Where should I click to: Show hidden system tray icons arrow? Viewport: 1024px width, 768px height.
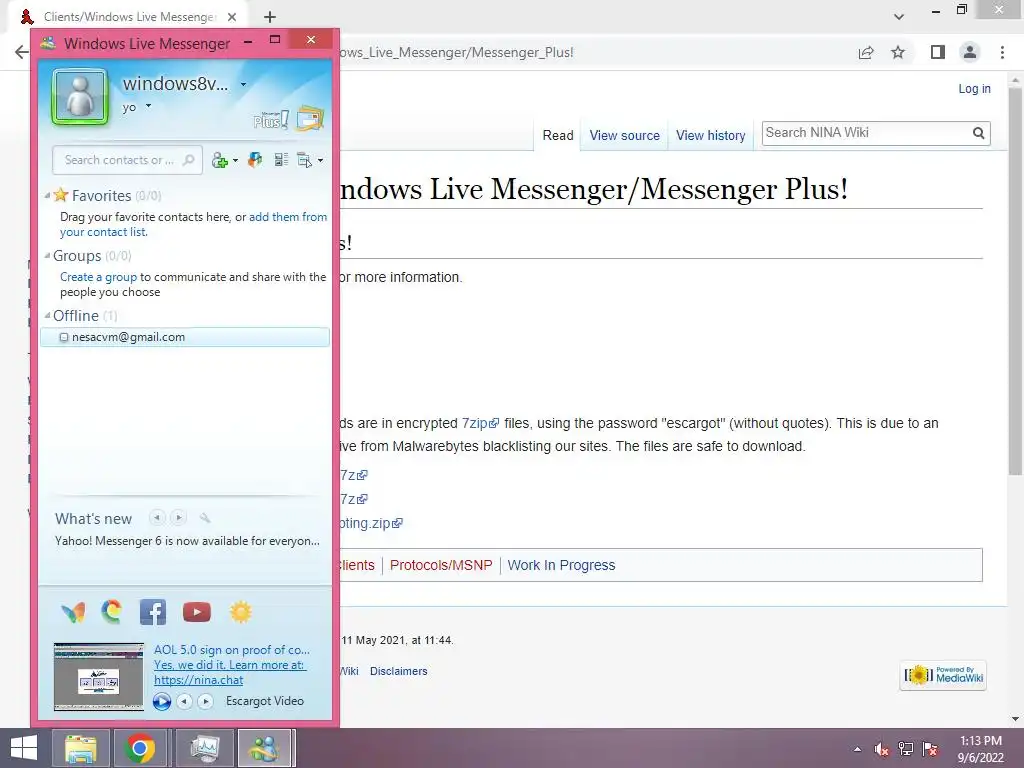click(x=857, y=749)
